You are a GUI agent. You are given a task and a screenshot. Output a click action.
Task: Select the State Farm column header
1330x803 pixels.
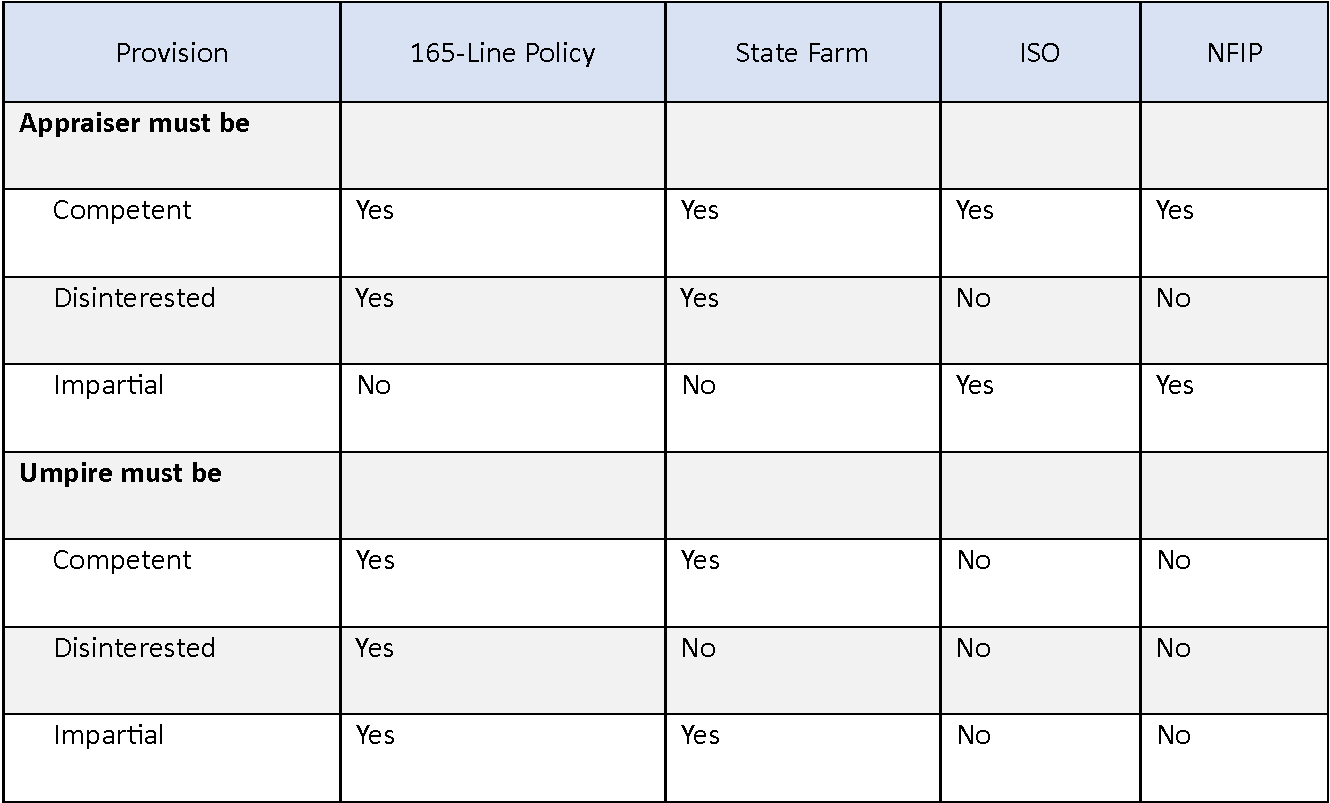coord(801,53)
